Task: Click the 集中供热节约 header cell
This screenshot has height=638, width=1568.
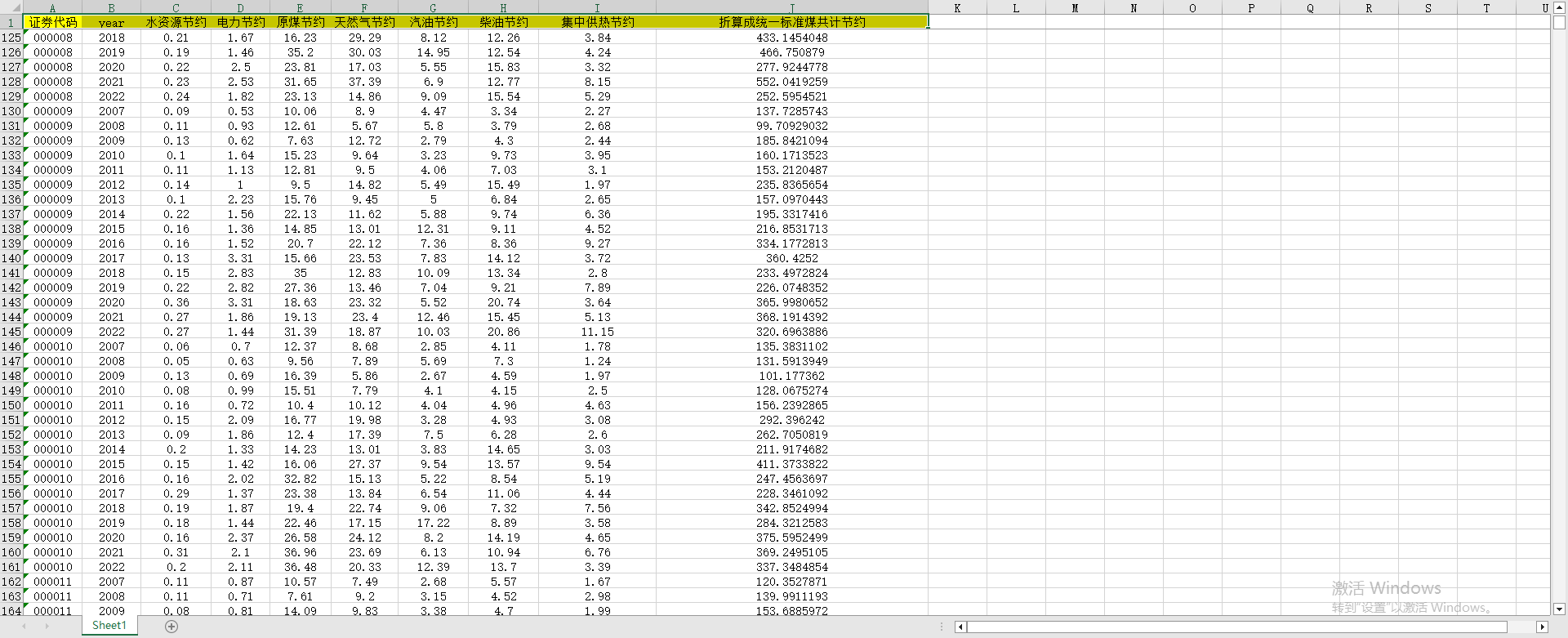Action: point(597,22)
